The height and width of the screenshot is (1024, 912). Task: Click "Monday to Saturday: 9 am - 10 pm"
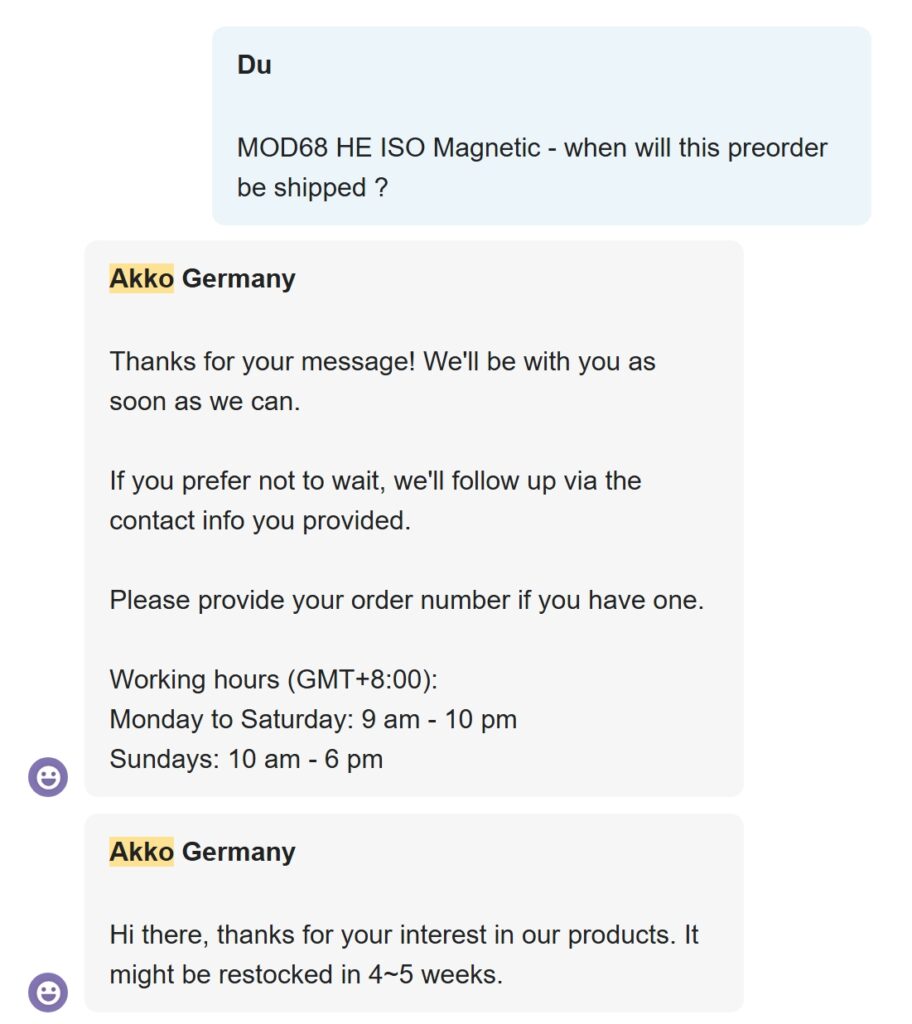click(313, 719)
